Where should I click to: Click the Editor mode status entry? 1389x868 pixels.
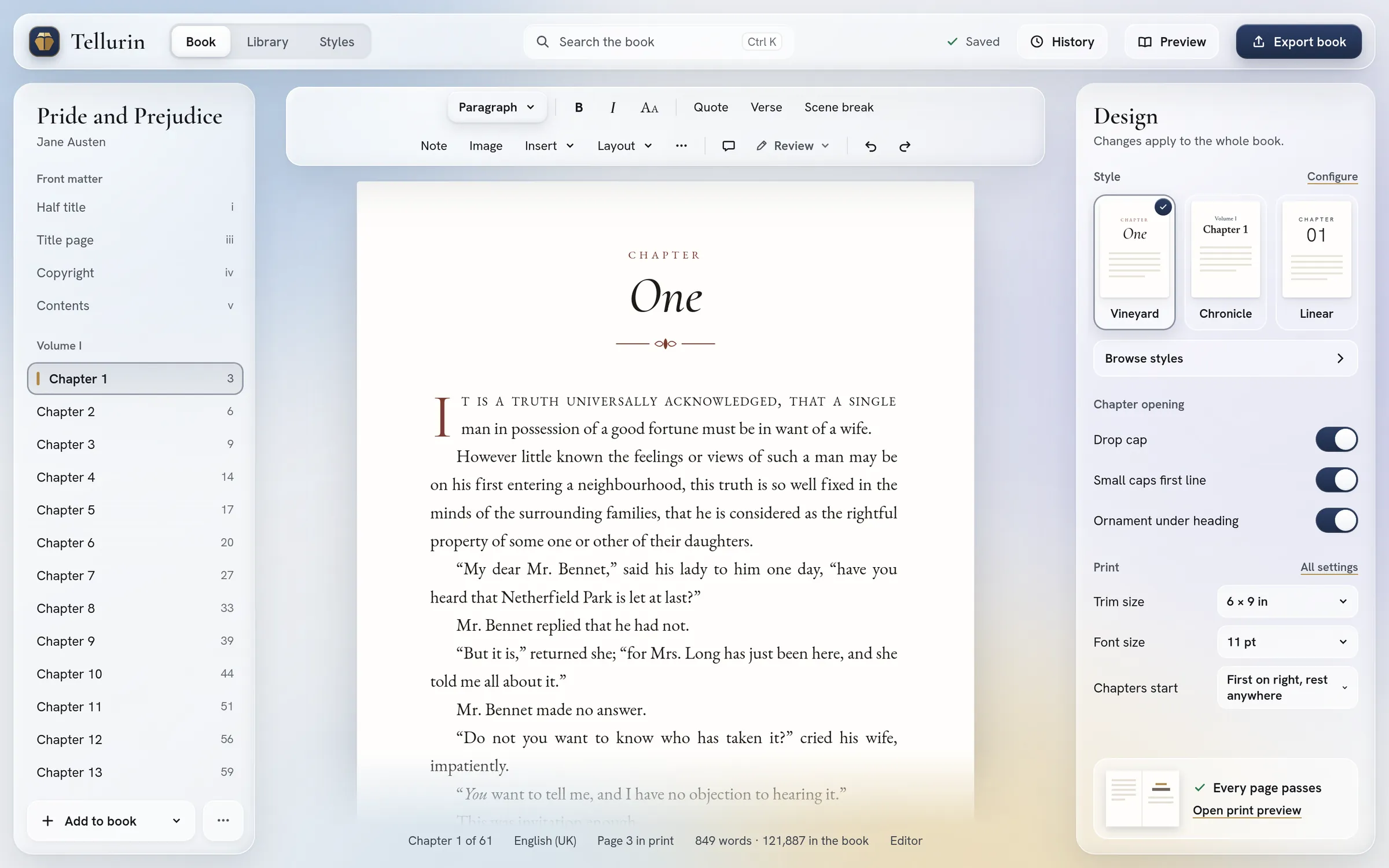tap(906, 841)
